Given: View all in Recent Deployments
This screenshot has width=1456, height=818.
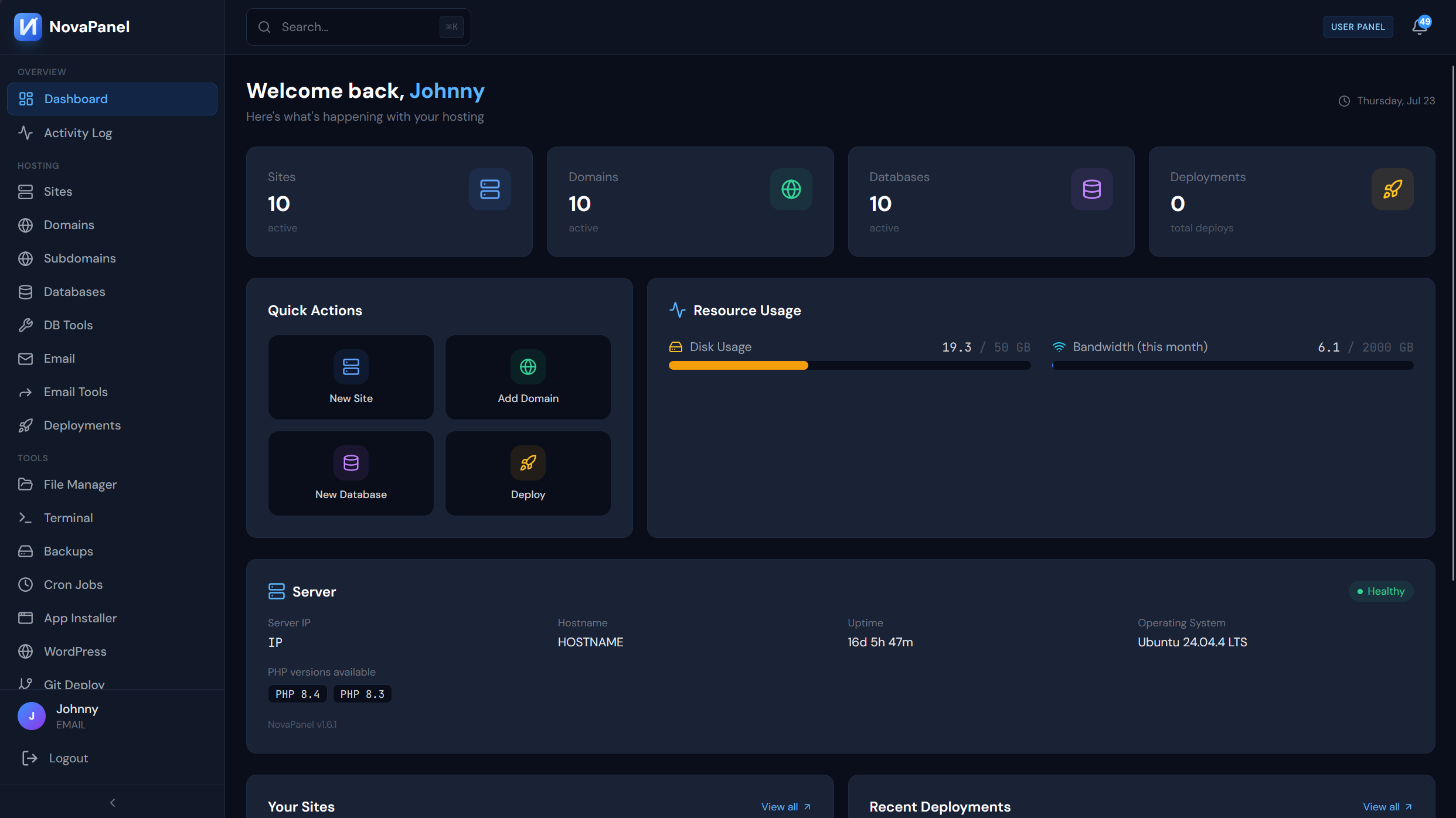Looking at the screenshot, I should 1387,807.
